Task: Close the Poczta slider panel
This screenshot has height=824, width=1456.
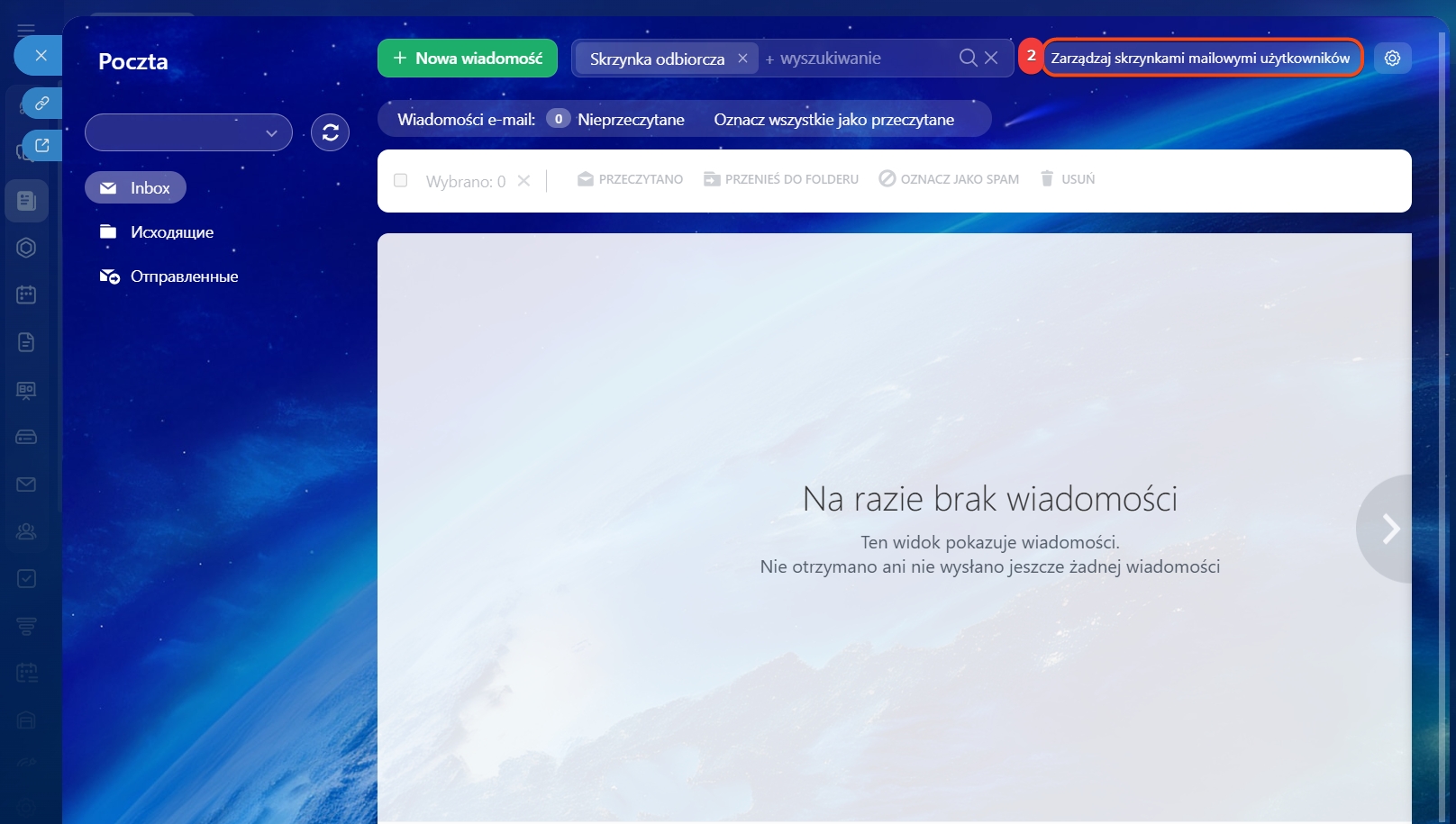Action: (x=41, y=56)
